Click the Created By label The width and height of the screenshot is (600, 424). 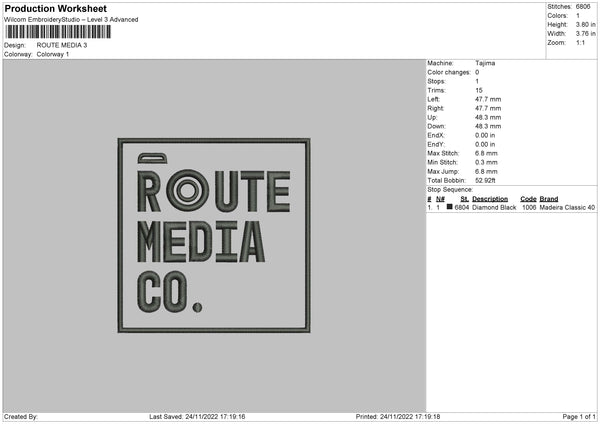pyautogui.click(x=21, y=417)
